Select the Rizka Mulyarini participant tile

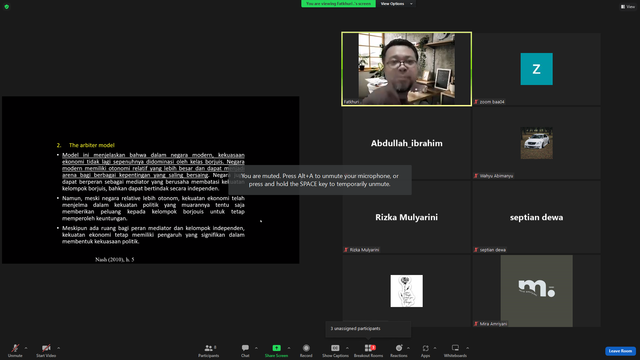click(x=407, y=217)
